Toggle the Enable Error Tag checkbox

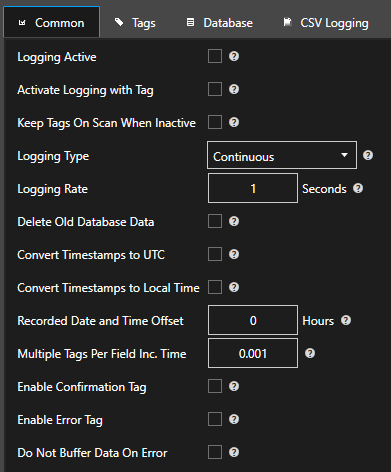[x=215, y=419]
